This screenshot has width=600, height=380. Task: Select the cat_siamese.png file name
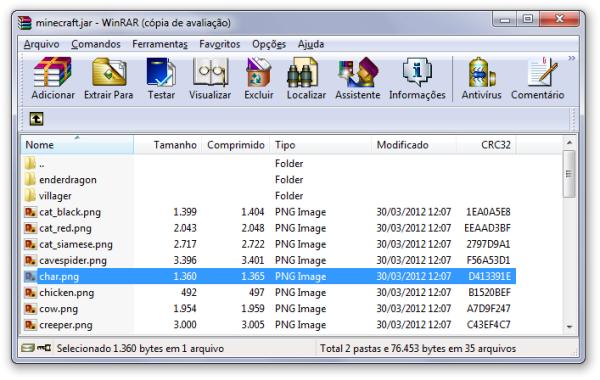(x=76, y=244)
